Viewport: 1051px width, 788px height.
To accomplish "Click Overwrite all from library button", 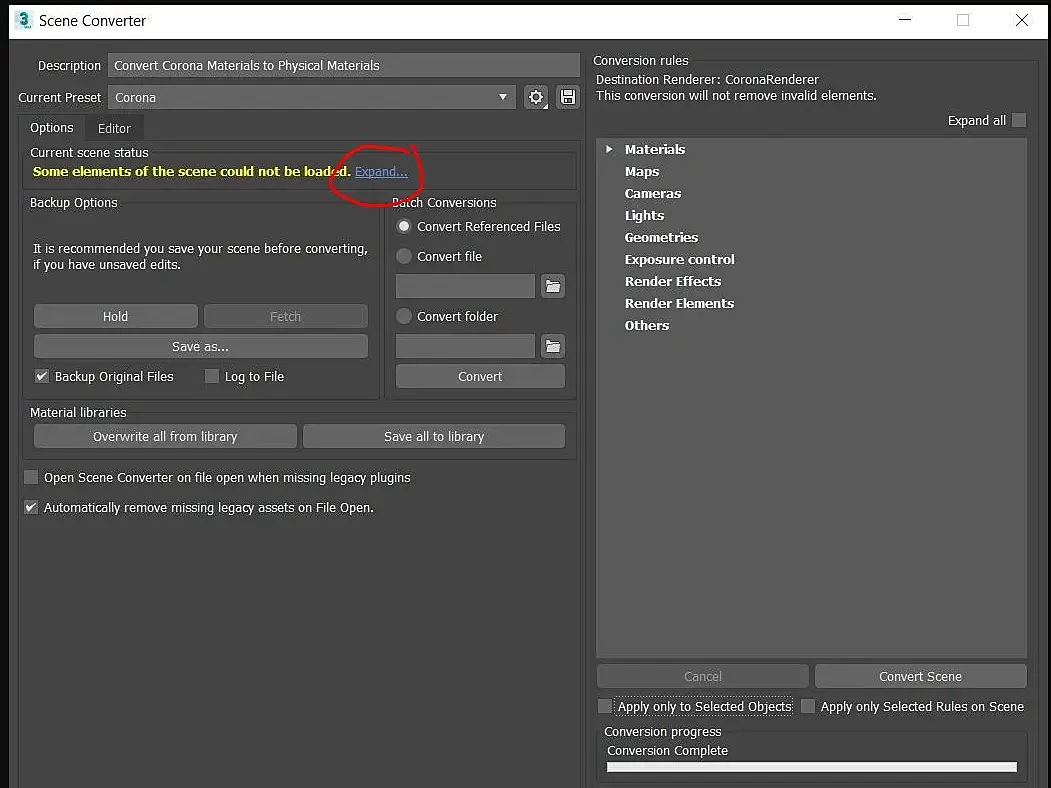I will click(165, 436).
